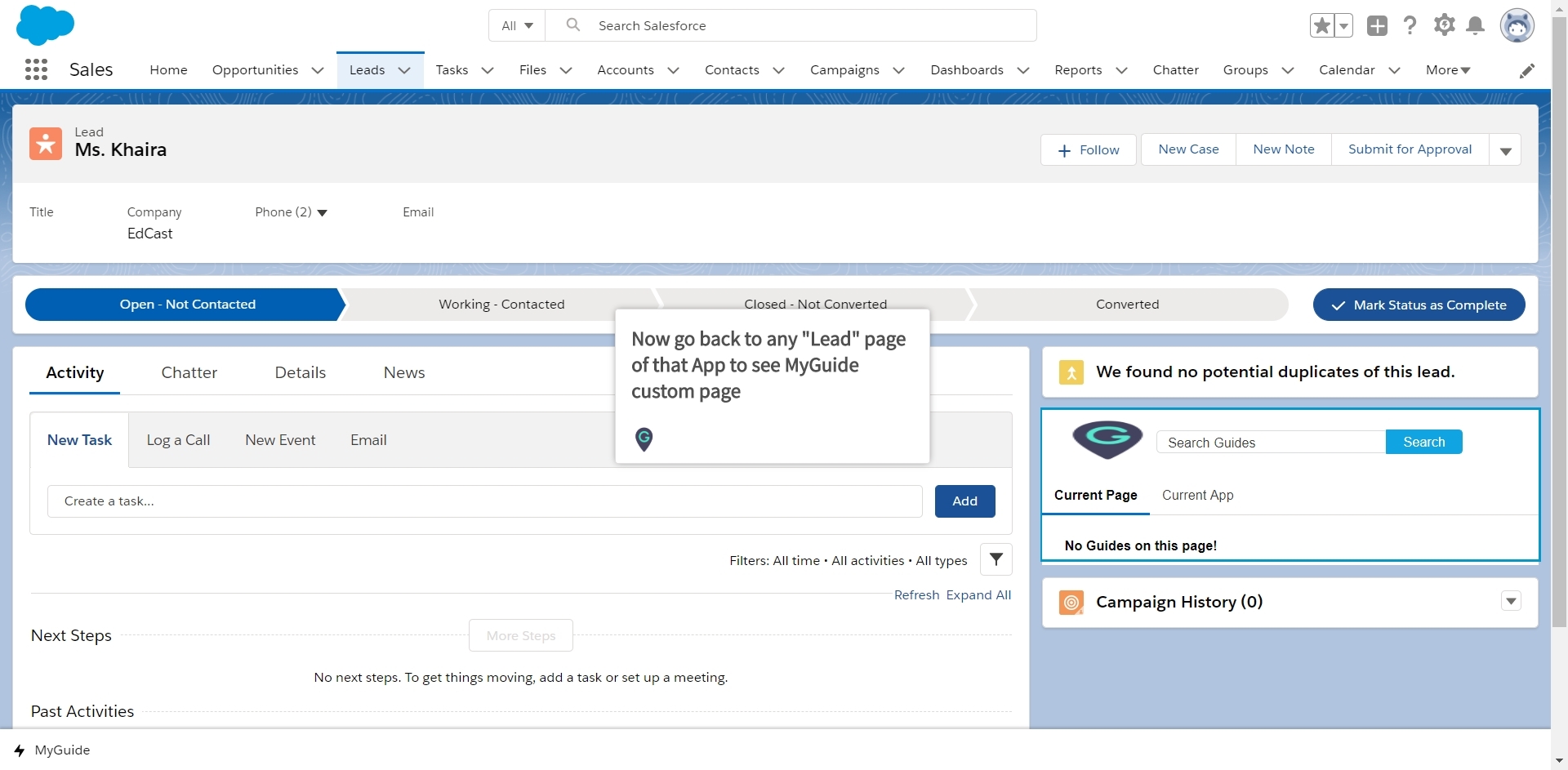Click the search magnifier icon

pos(573,24)
